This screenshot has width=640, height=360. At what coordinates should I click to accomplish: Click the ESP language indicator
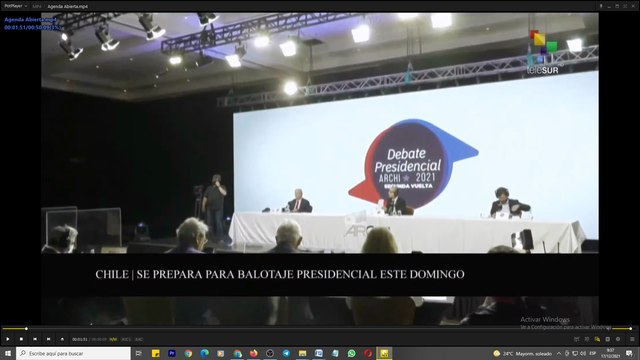(x=593, y=353)
